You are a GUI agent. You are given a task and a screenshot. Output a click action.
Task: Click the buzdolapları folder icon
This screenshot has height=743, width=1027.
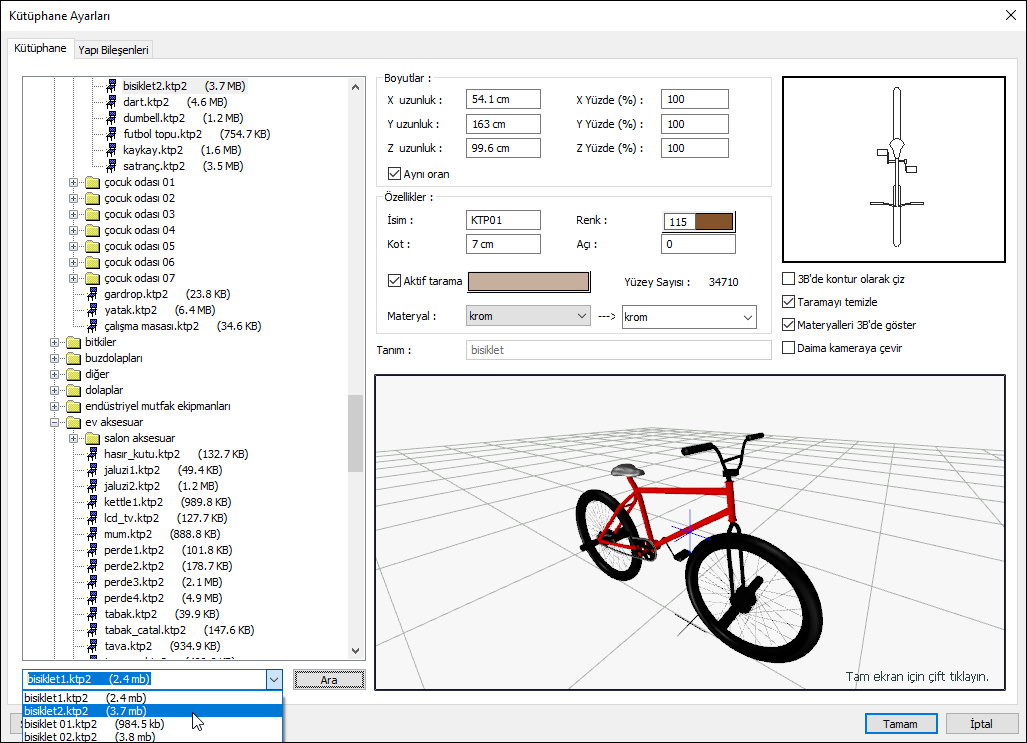click(73, 358)
